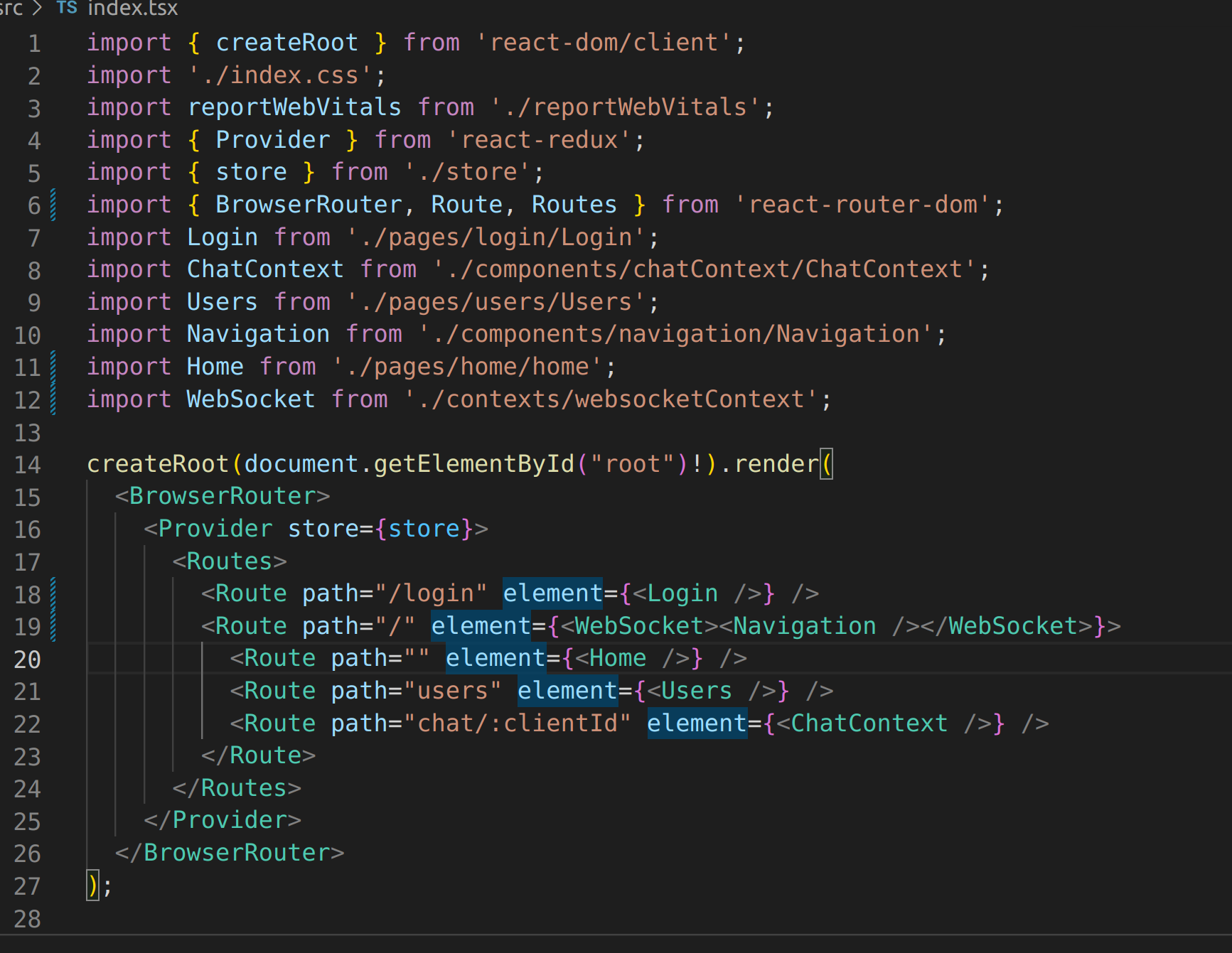Click the './store' import path string

pos(467,172)
